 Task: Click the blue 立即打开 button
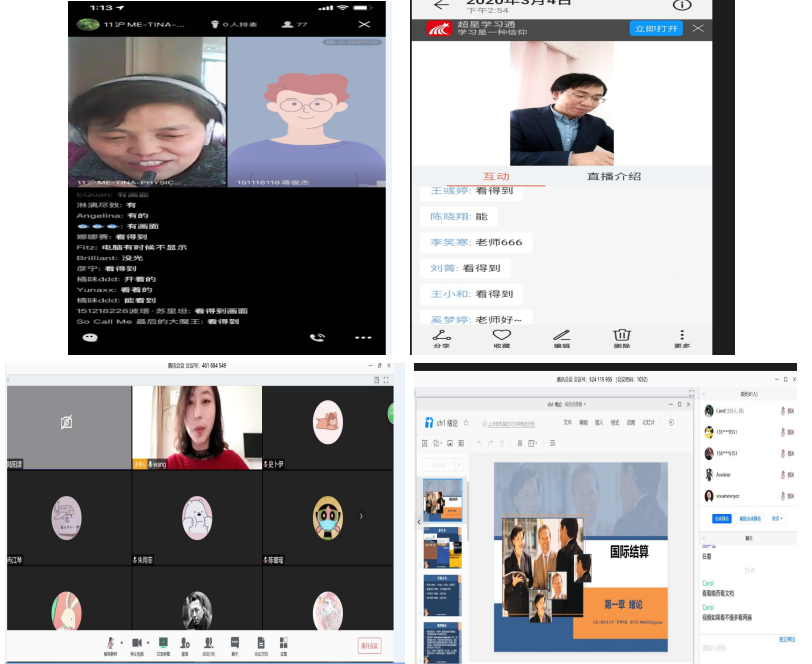point(656,29)
